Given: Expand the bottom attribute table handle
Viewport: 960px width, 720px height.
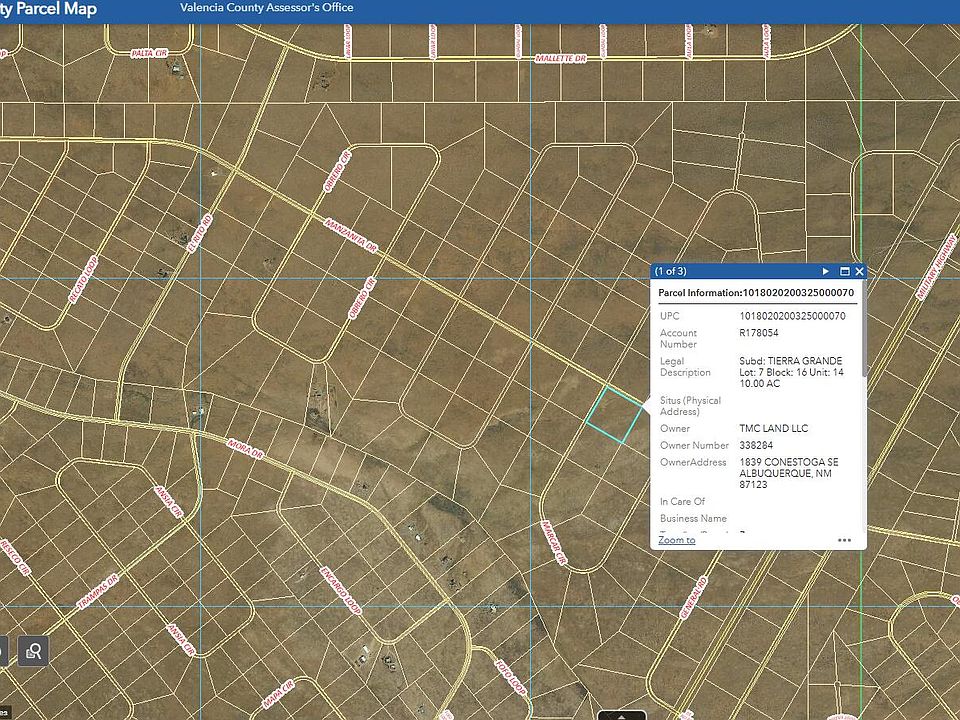Looking at the screenshot, I should click(x=621, y=715).
